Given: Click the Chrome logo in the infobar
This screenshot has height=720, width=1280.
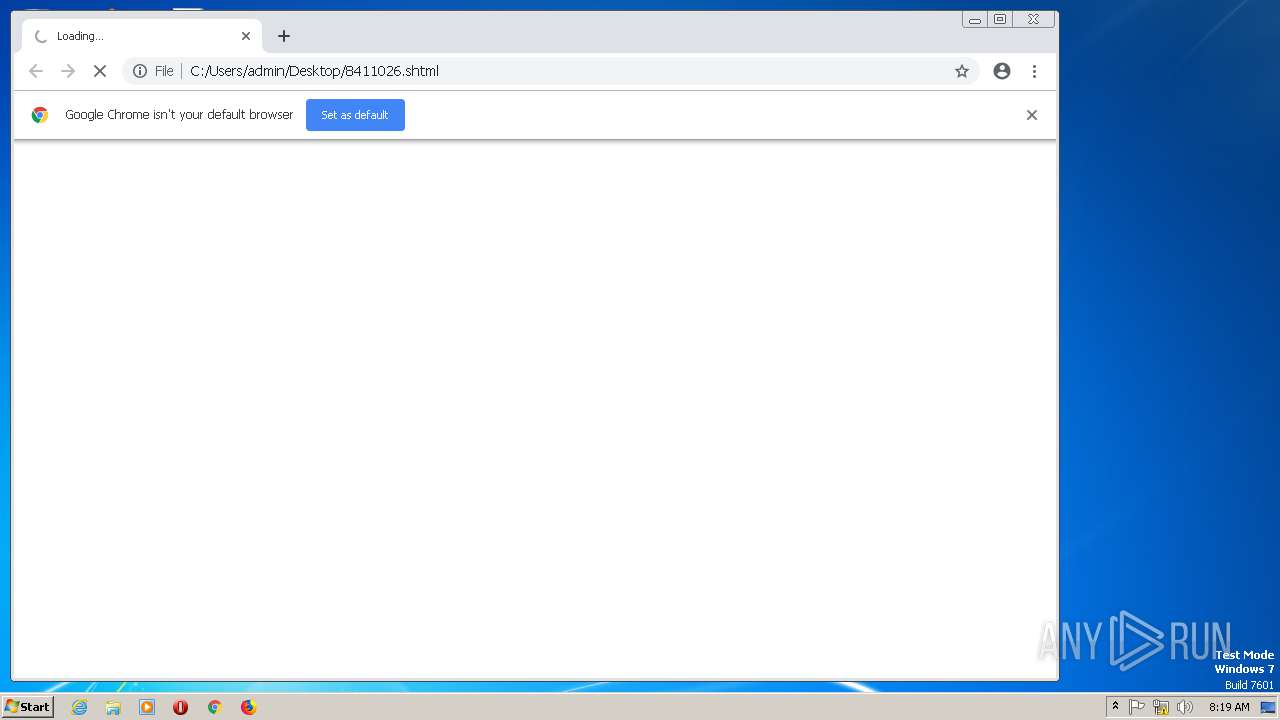Looking at the screenshot, I should click(40, 115).
